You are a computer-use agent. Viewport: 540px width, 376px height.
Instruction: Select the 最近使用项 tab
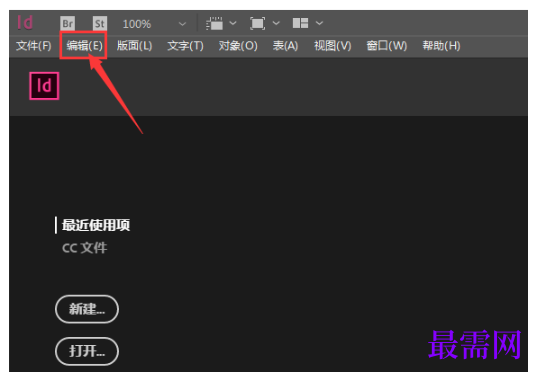[96, 225]
